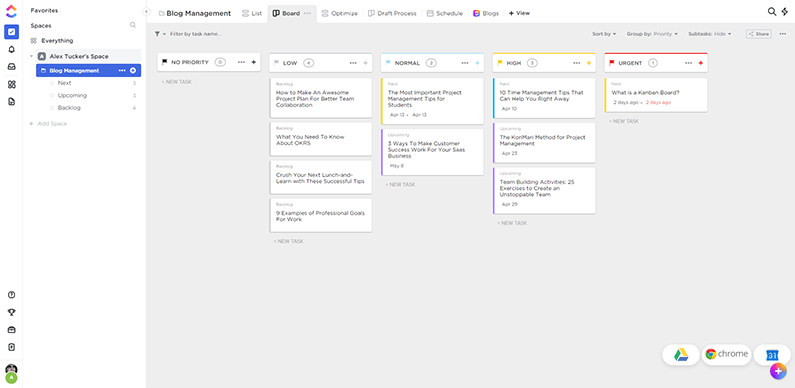This screenshot has height=388, width=795.
Task: Add task with plus in No Priority column
Action: [x=254, y=62]
